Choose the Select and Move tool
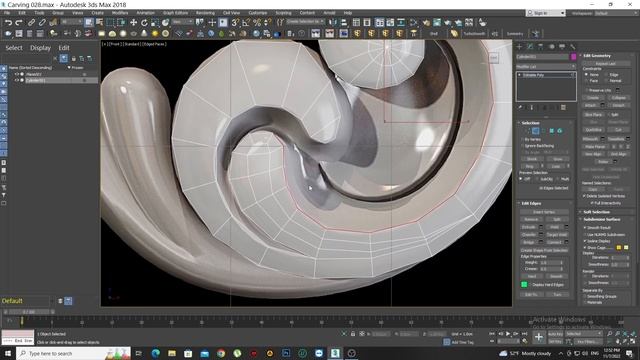 133,22
